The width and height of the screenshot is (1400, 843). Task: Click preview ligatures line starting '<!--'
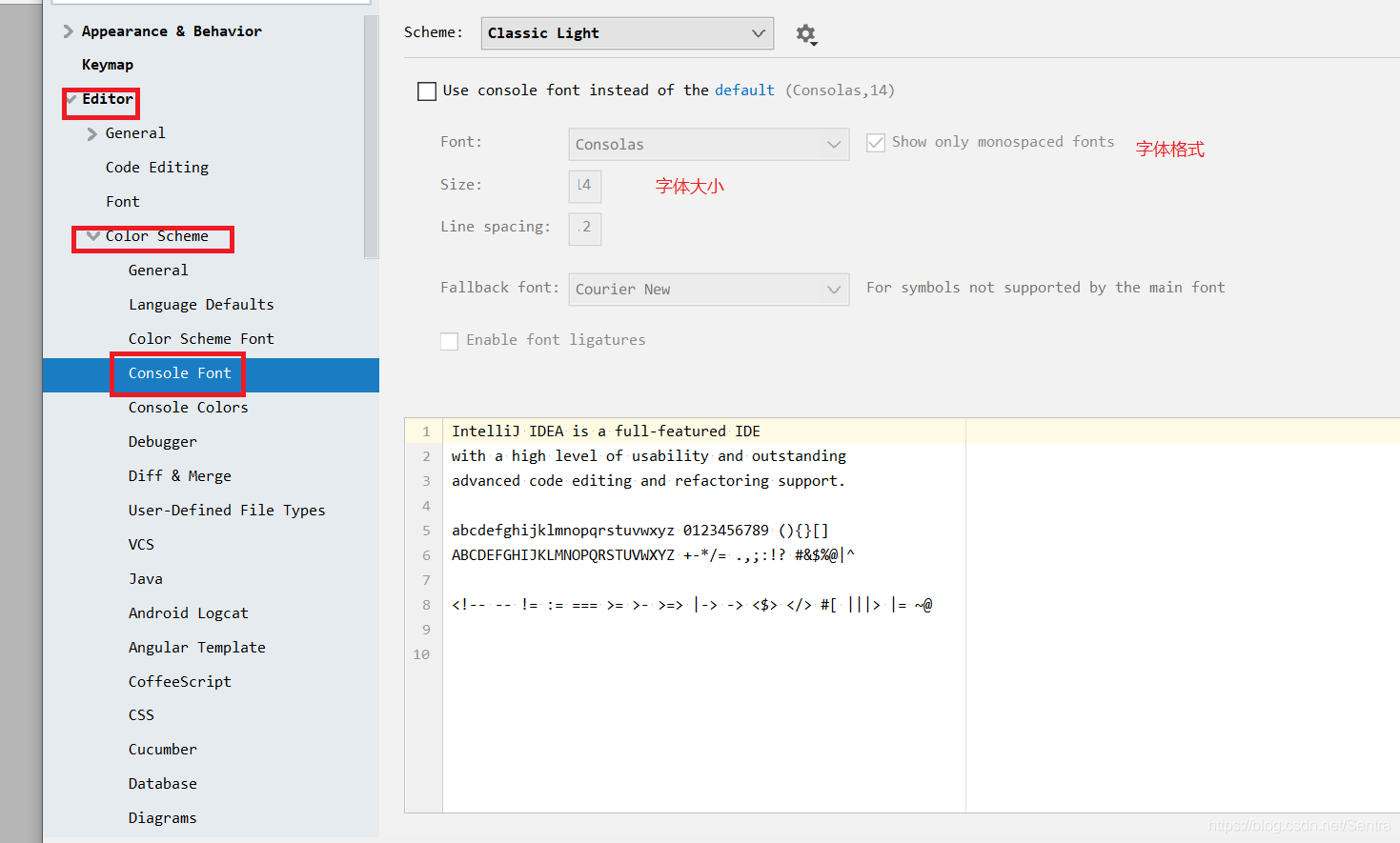pyautogui.click(x=692, y=605)
